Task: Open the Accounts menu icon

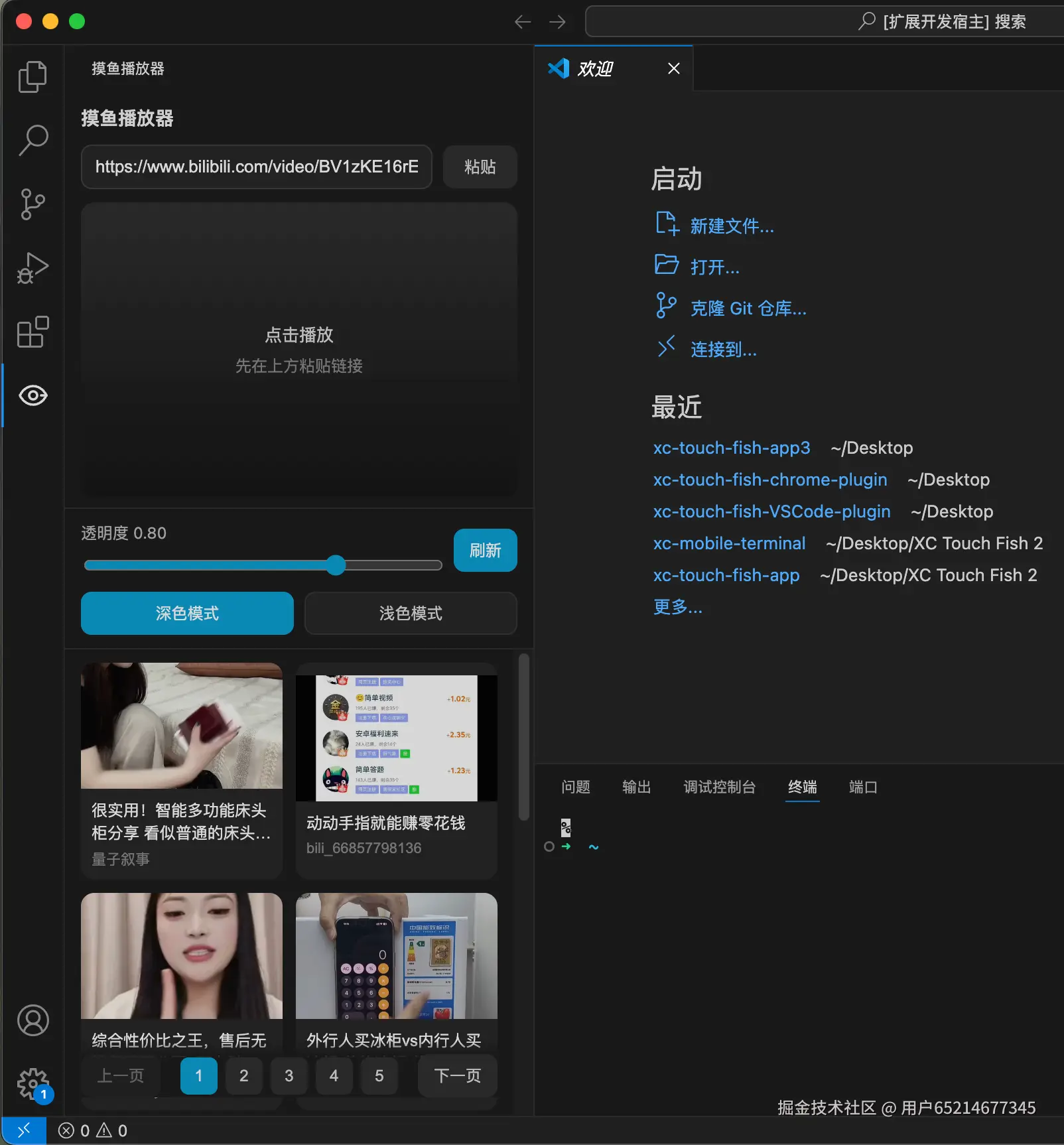Action: pos(33,1020)
